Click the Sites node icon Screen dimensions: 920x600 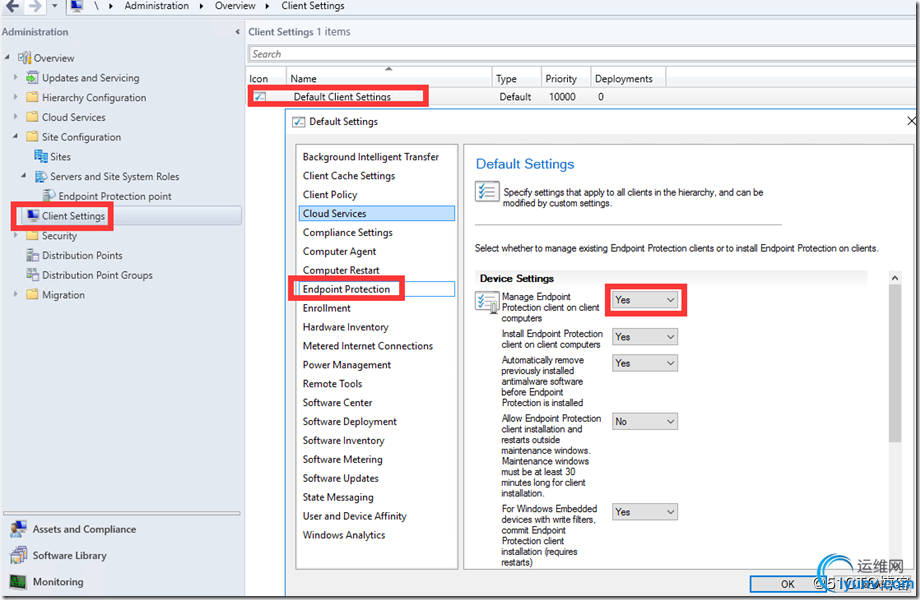click(x=40, y=156)
